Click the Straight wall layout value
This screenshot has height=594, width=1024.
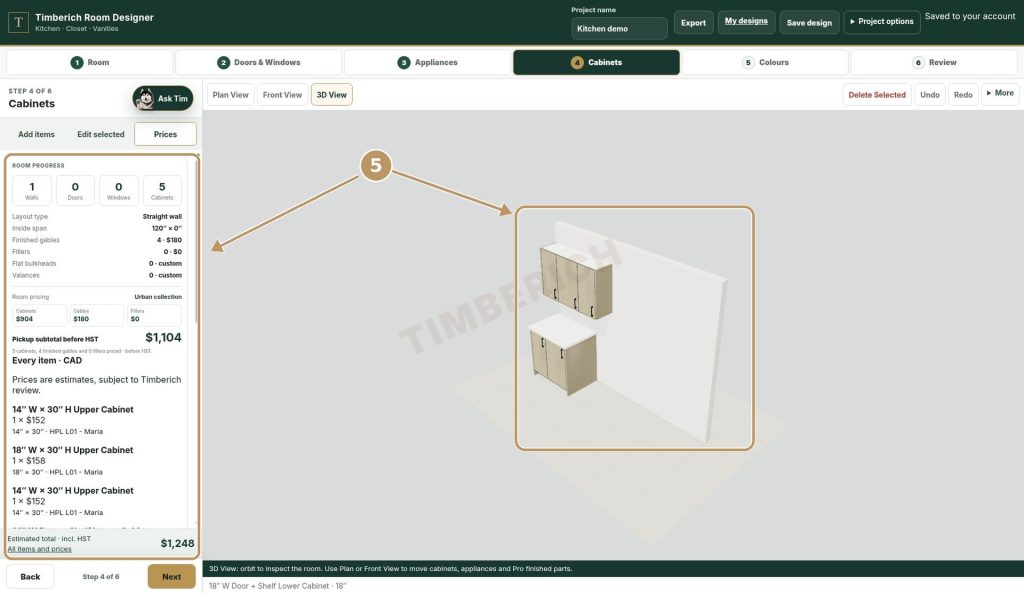(x=162, y=217)
